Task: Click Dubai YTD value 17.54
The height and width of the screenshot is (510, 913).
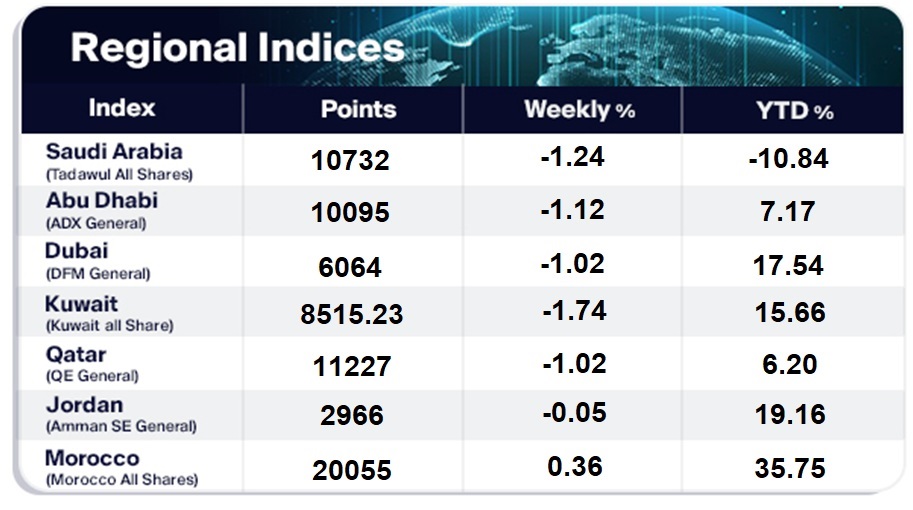Action: coord(790,263)
